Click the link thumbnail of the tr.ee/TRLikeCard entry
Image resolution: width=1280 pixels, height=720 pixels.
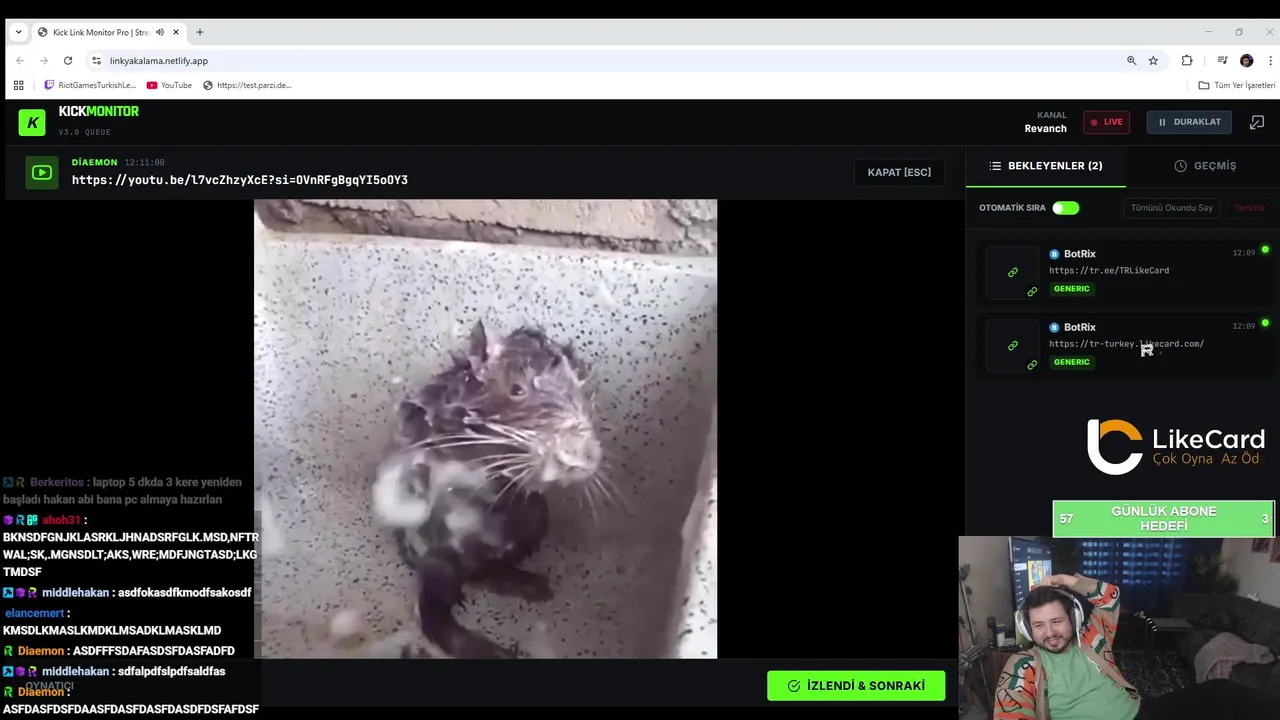coord(1013,272)
